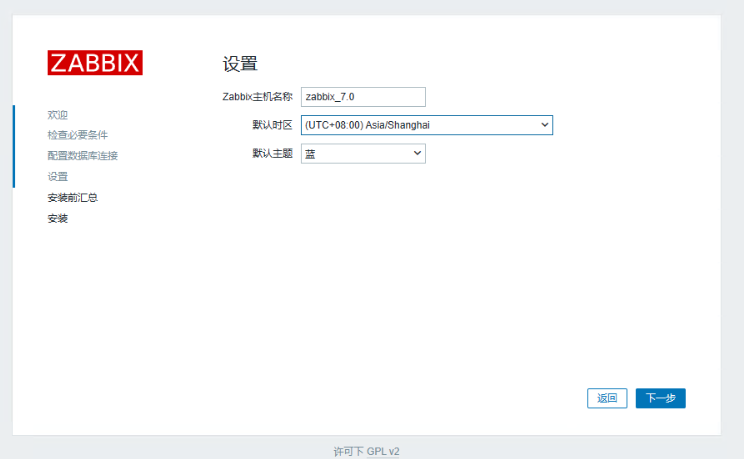Viewport: 744px width, 459px height.
Task: Click the ZABBIX logo
Action: pos(95,63)
